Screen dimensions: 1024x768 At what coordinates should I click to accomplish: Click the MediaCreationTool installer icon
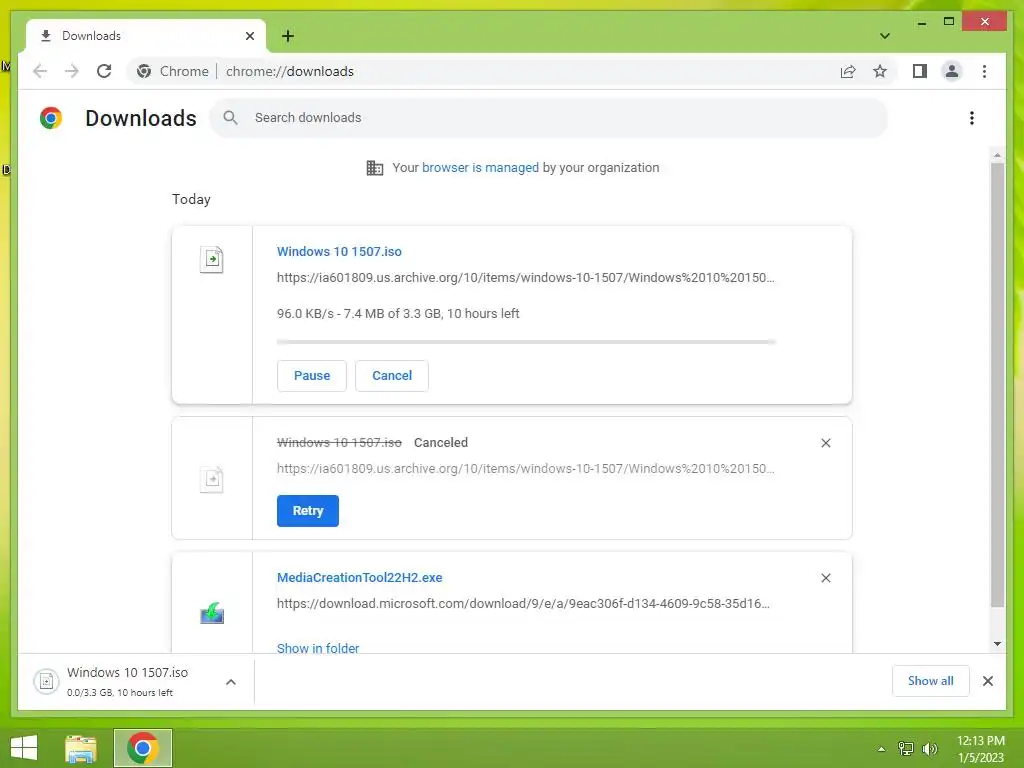point(212,614)
